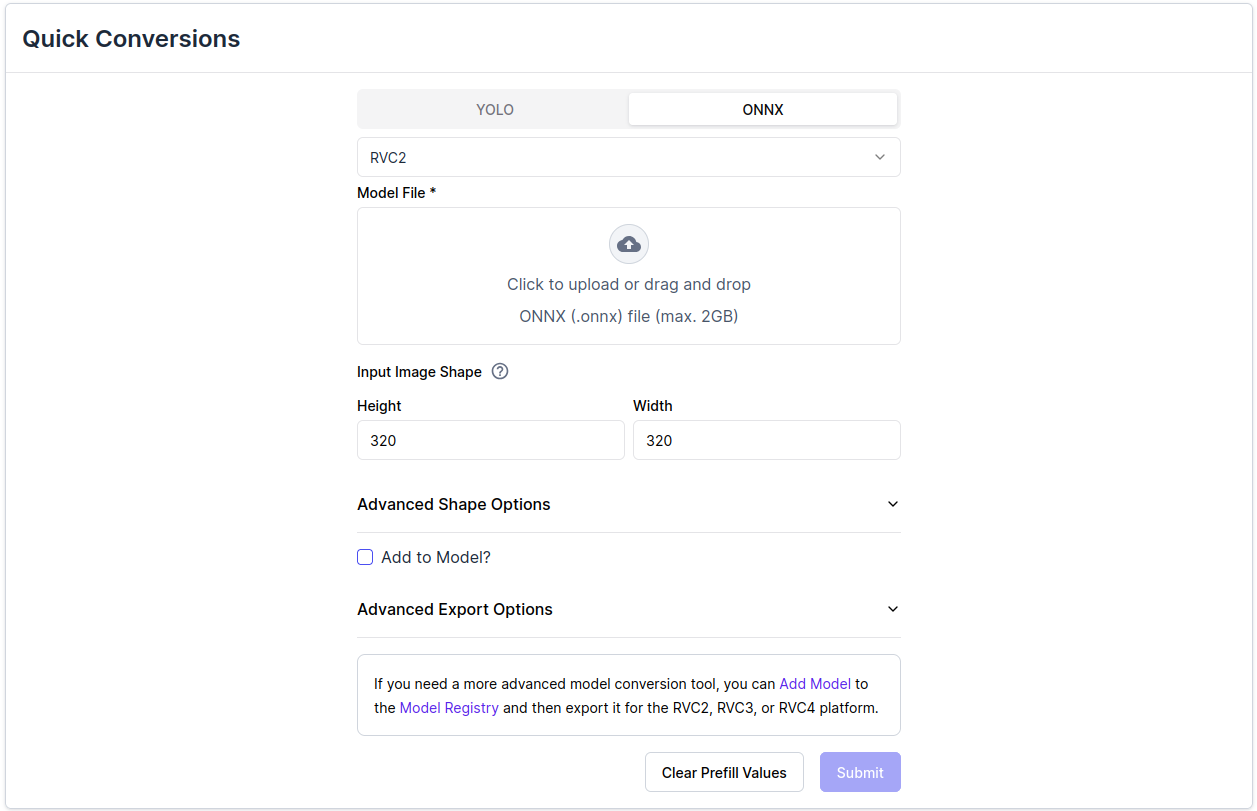Expand the Advanced Shape Options section

454,504
